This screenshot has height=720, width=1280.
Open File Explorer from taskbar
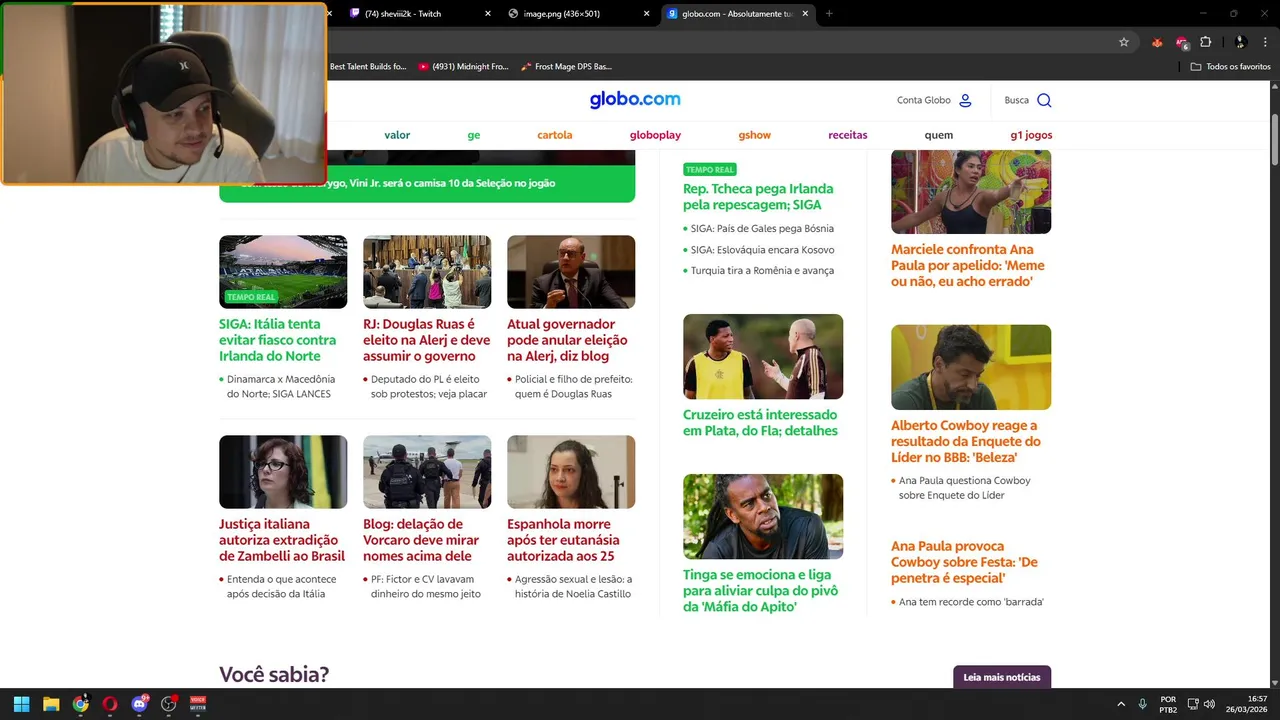(51, 704)
